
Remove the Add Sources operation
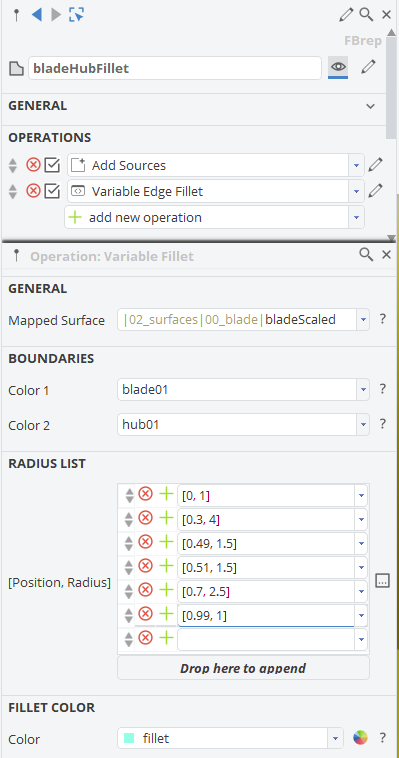[33, 165]
